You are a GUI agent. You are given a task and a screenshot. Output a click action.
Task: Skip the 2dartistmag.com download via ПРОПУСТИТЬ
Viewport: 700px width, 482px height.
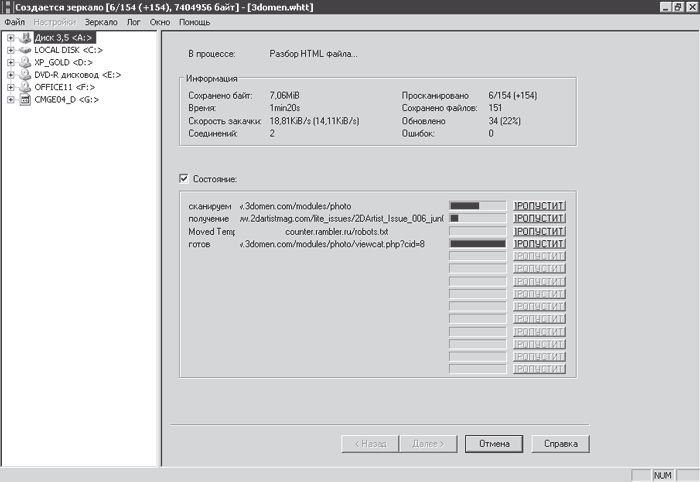539,218
